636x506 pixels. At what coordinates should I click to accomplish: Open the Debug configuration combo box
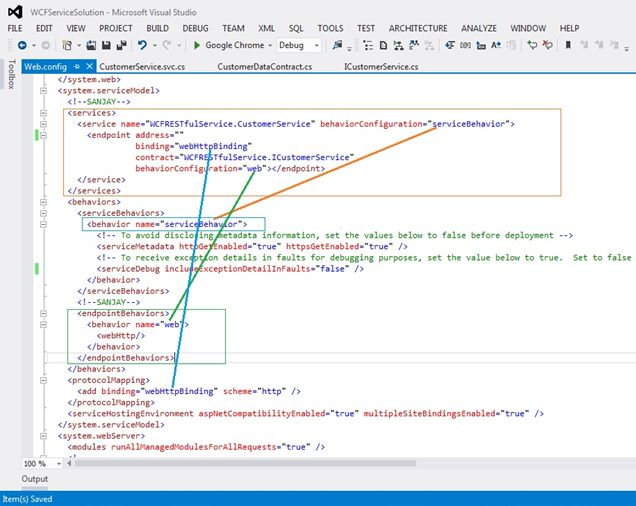[x=299, y=45]
